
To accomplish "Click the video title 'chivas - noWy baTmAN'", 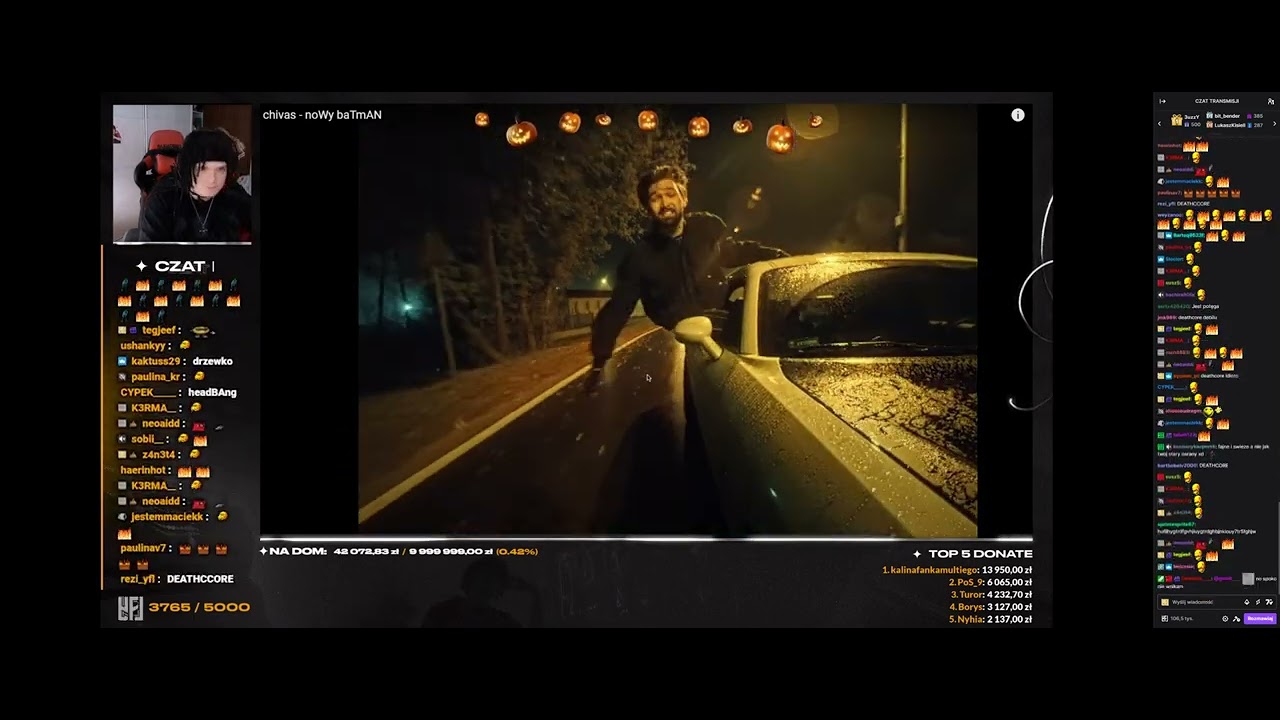I will tap(322, 115).
